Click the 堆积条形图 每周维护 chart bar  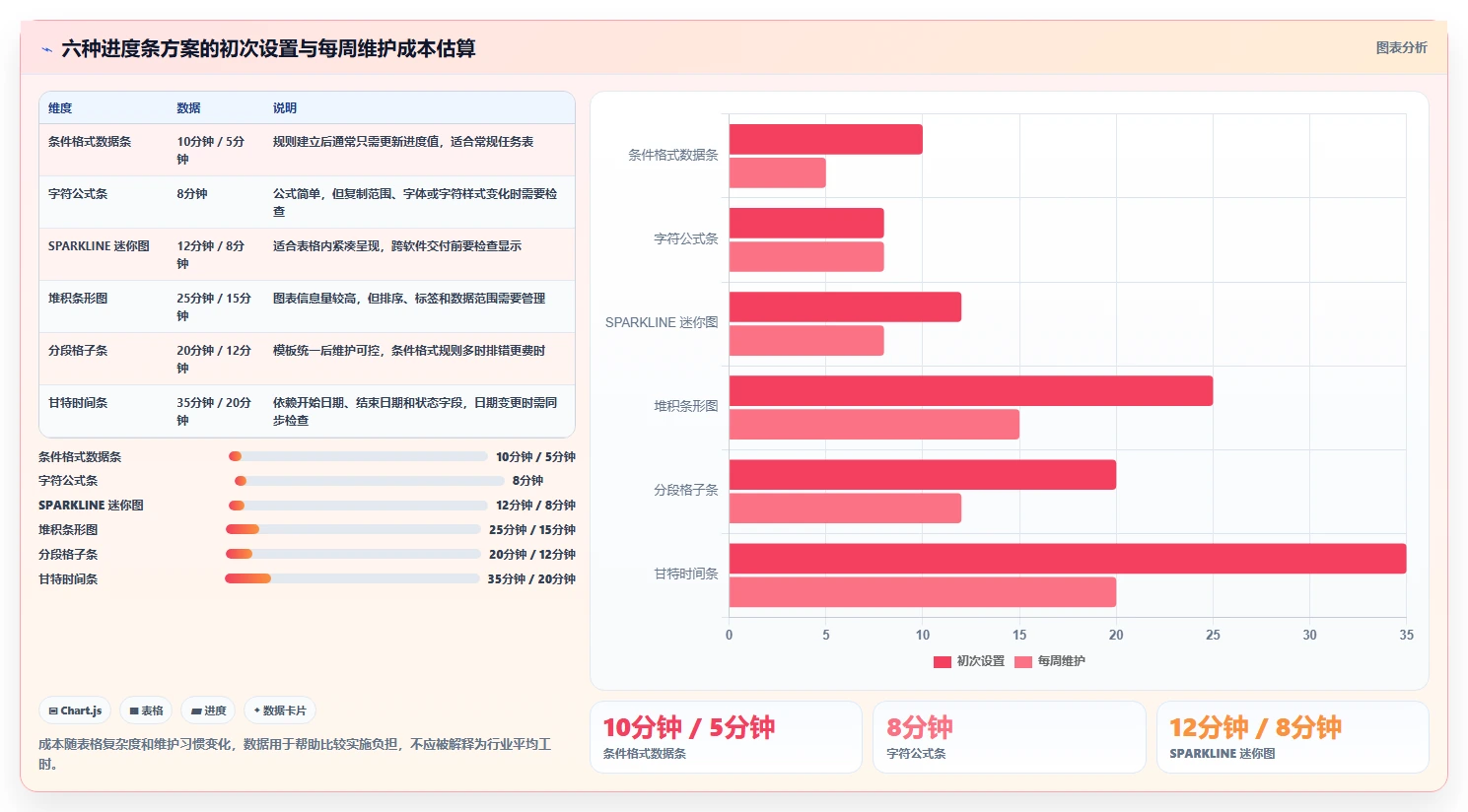tap(874, 424)
